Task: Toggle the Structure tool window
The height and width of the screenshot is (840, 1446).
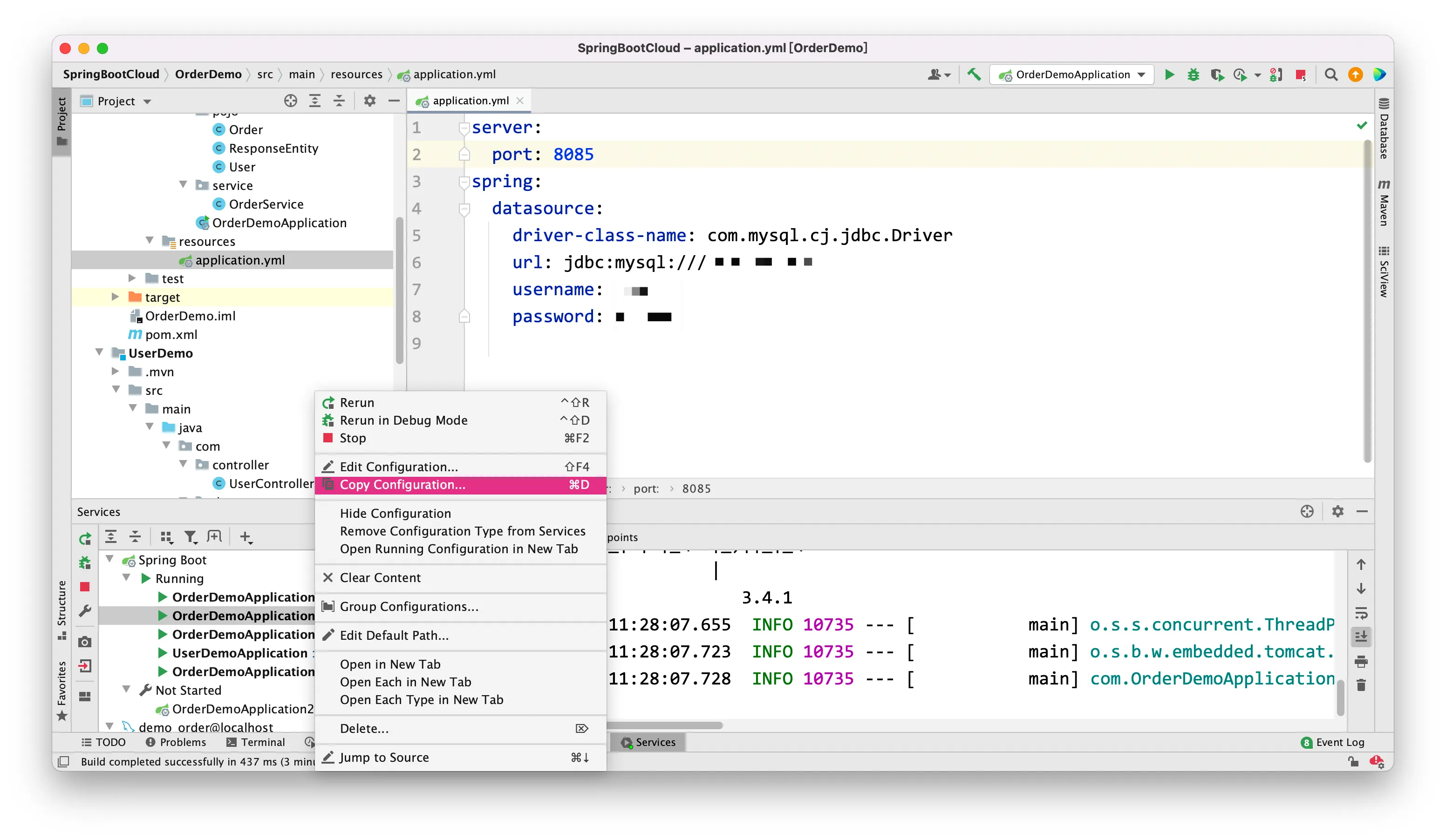Action: 62,610
